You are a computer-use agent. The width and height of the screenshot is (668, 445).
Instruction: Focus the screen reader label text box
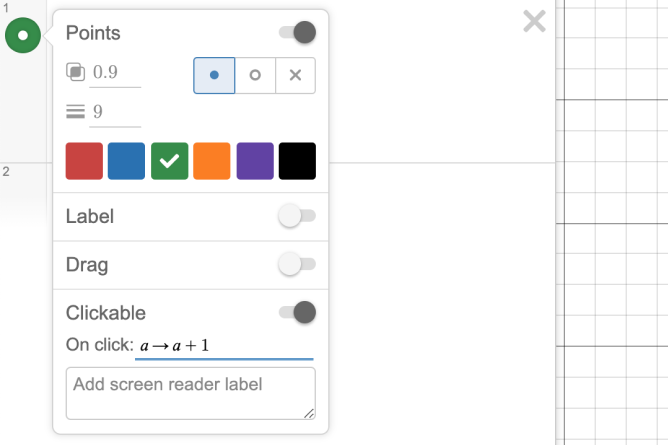pos(190,393)
